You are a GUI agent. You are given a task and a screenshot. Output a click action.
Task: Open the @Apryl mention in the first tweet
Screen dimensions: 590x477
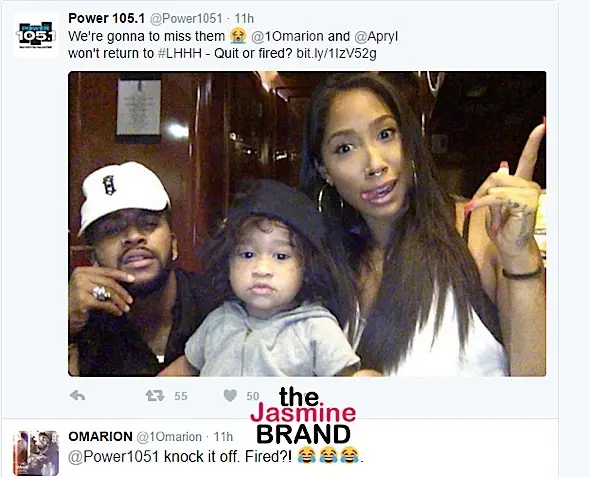(x=376, y=36)
